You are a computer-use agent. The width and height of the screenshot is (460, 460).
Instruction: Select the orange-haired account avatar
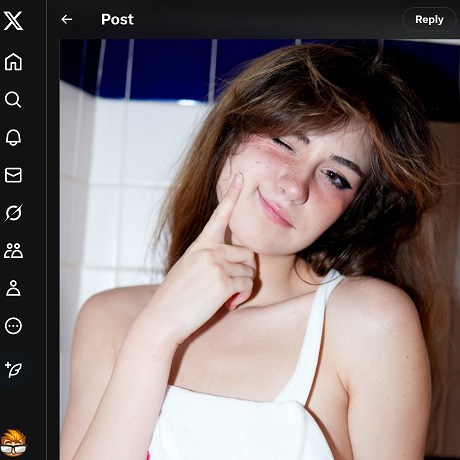(x=13, y=442)
